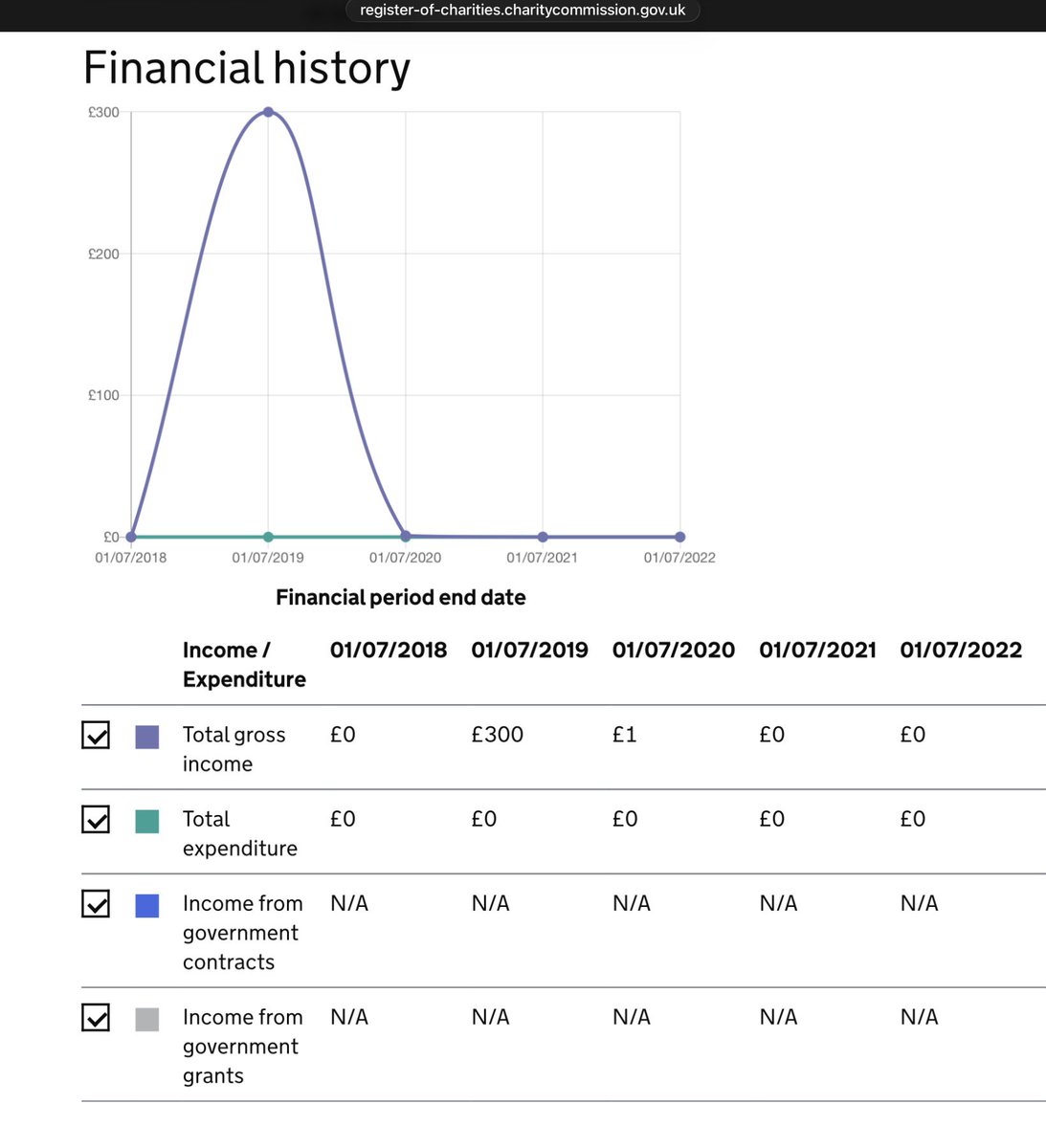Click the teal 01/07/2019 expenditure point

268,537
